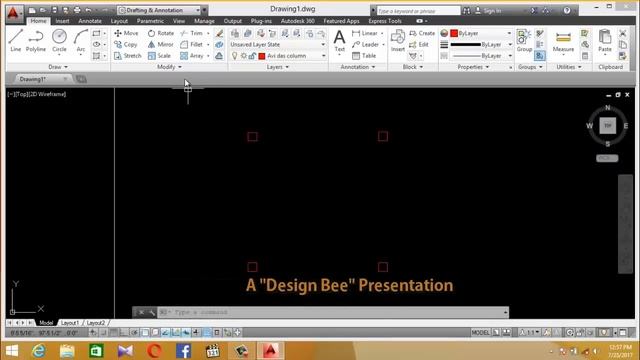Click the Linear dimension tool
The width and height of the screenshot is (640, 360).
point(365,33)
